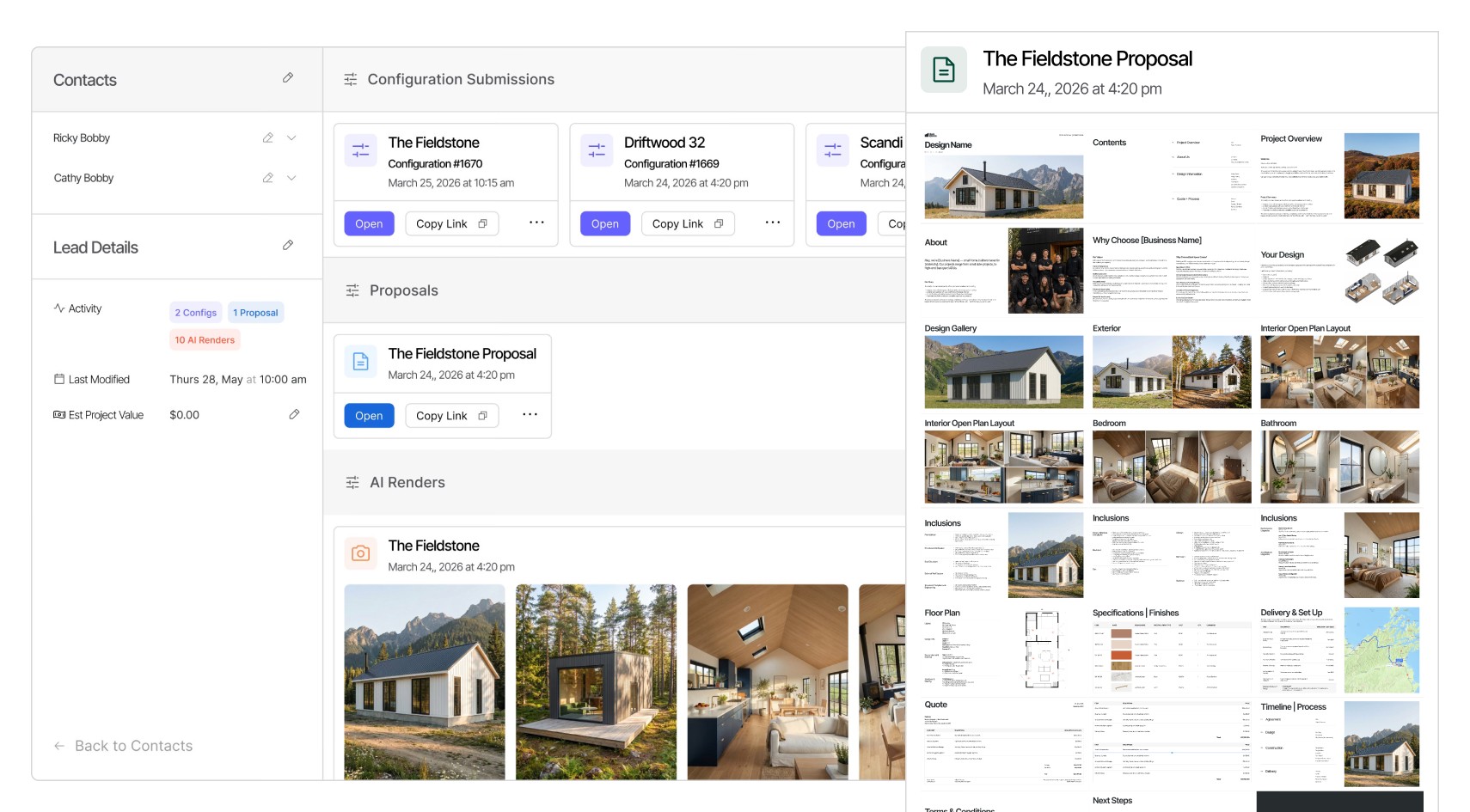Screen dimensions: 1470x812
Task: Click the AI Renders section sliders icon
Action: click(352, 483)
